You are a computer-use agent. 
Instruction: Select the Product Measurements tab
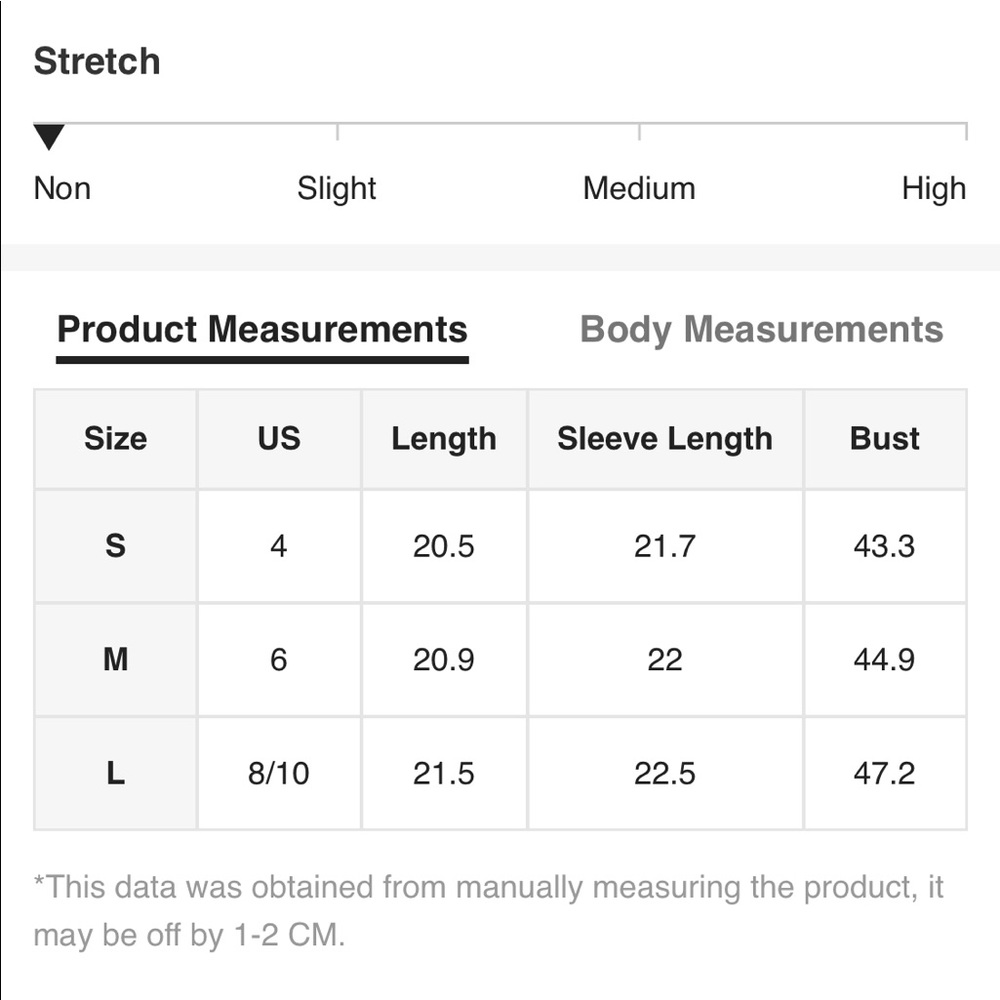coord(262,330)
